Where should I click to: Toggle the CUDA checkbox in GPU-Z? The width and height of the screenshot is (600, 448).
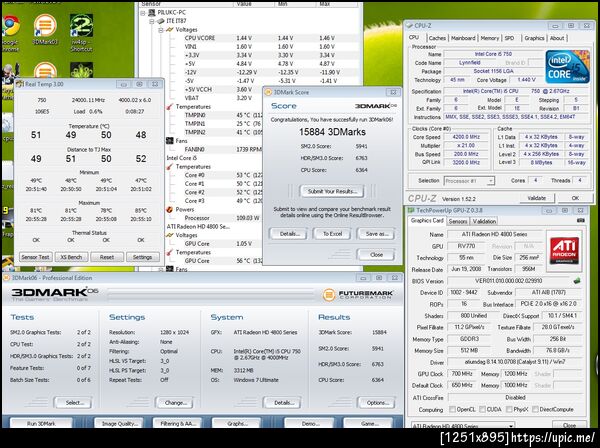tap(482, 409)
